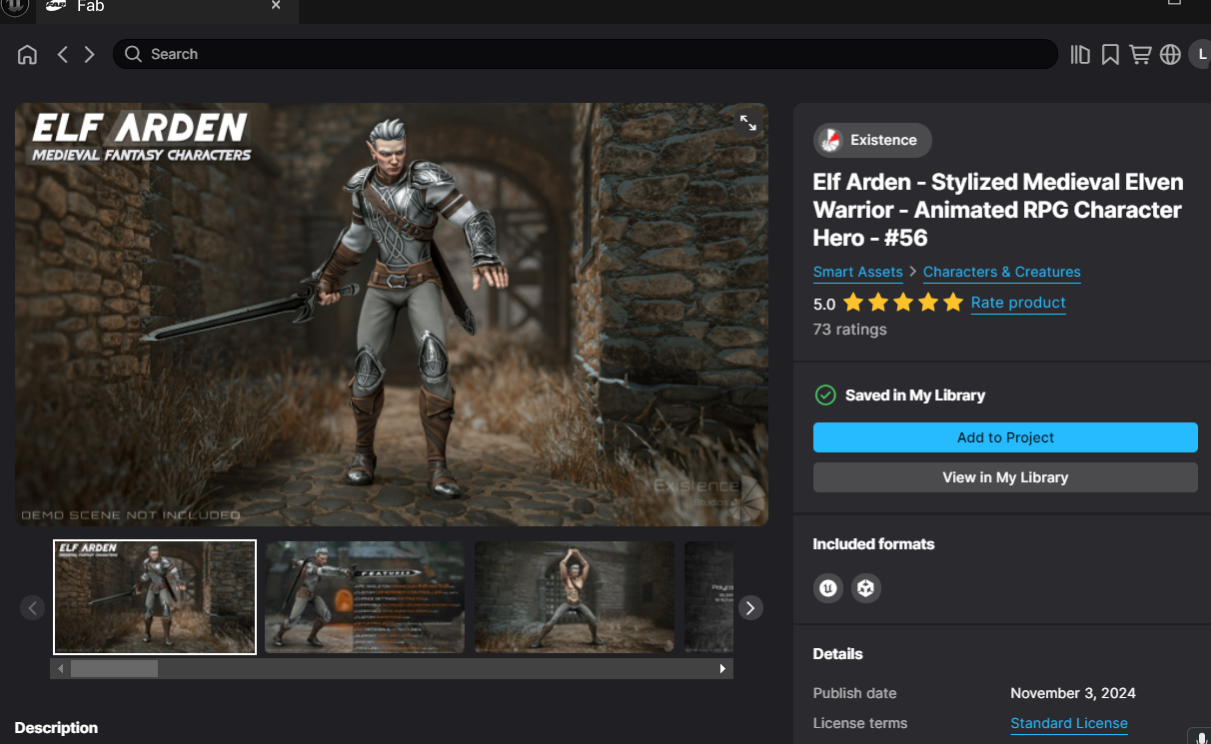Viewport: 1211px width, 744px height.
Task: Click the thumbnail scrollbar left arrow
Action: 60,668
